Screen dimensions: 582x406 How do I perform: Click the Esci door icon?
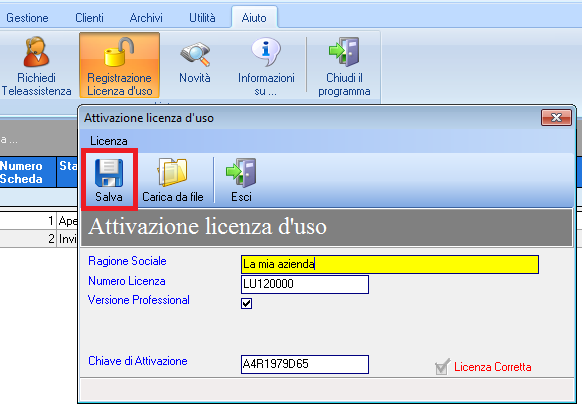point(241,172)
